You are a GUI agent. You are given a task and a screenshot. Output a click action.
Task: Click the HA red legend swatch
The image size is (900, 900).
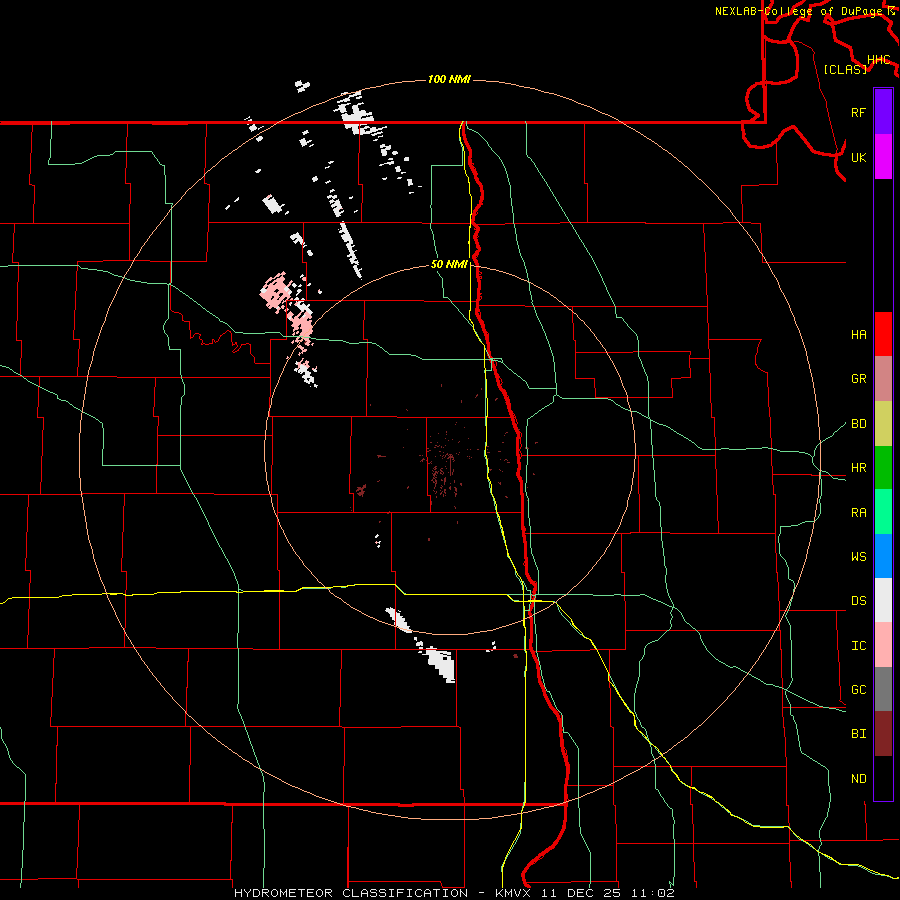[x=883, y=334]
